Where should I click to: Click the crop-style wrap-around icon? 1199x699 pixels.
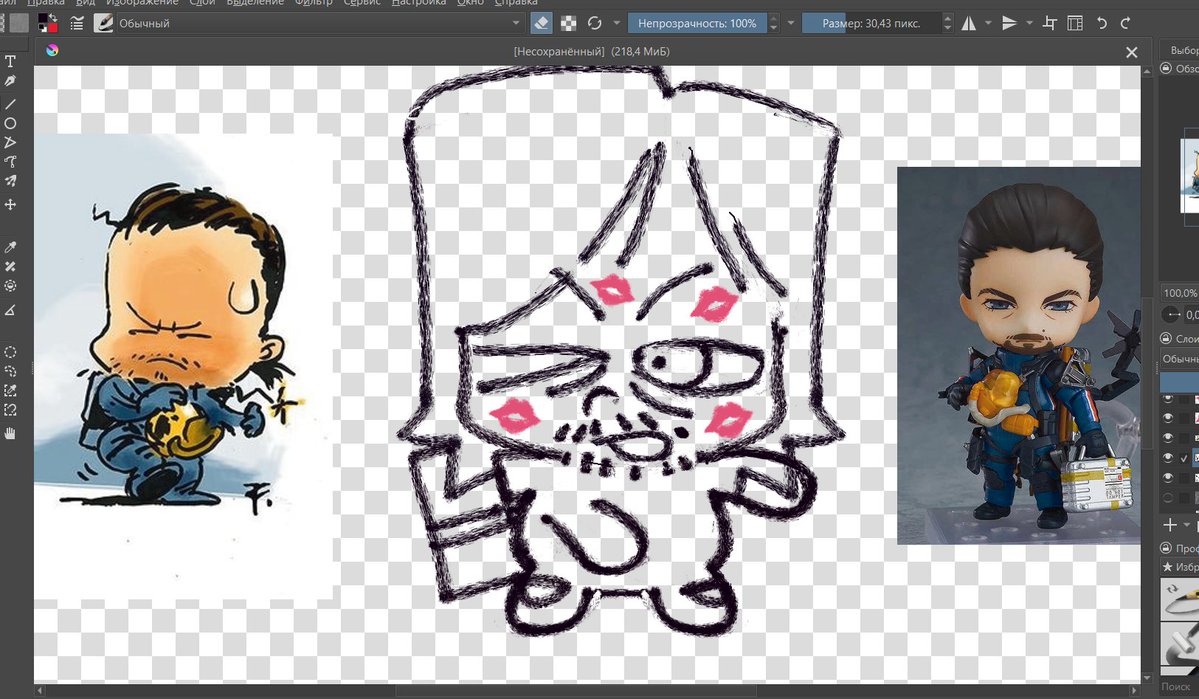1050,24
